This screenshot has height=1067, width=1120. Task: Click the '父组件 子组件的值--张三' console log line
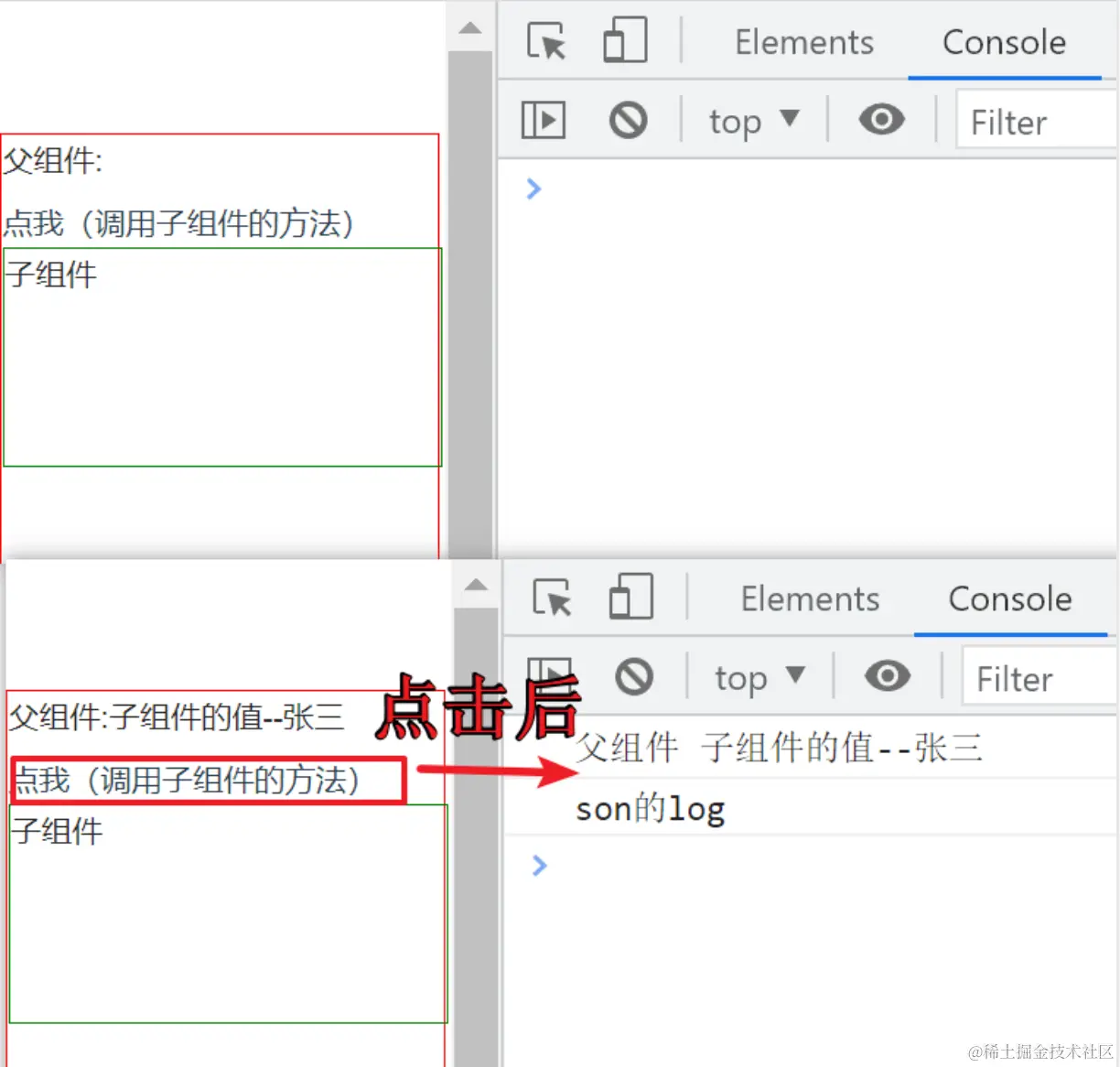tap(779, 749)
